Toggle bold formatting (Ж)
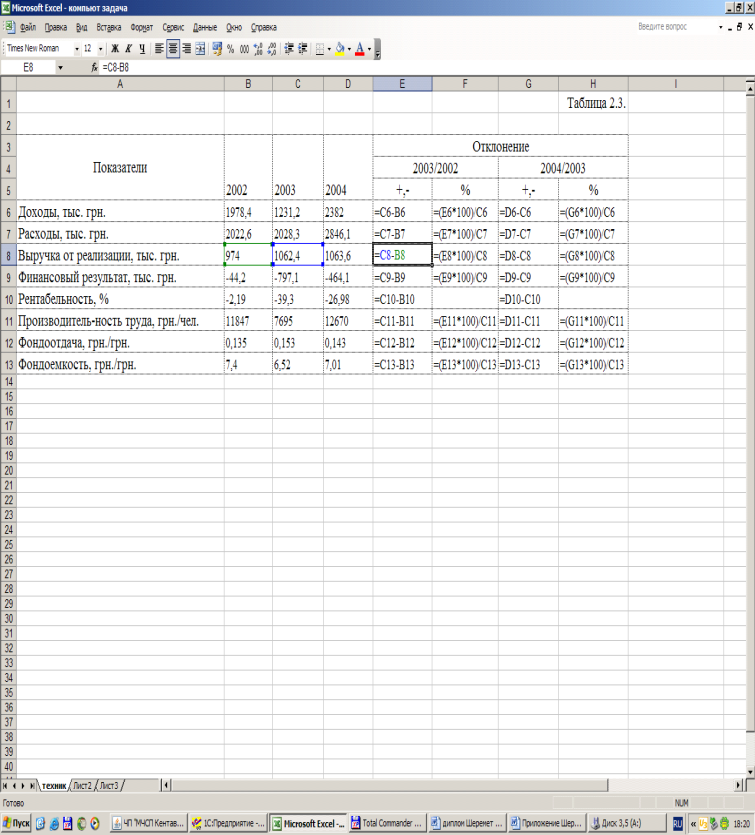This screenshot has height=835, width=755. point(114,49)
